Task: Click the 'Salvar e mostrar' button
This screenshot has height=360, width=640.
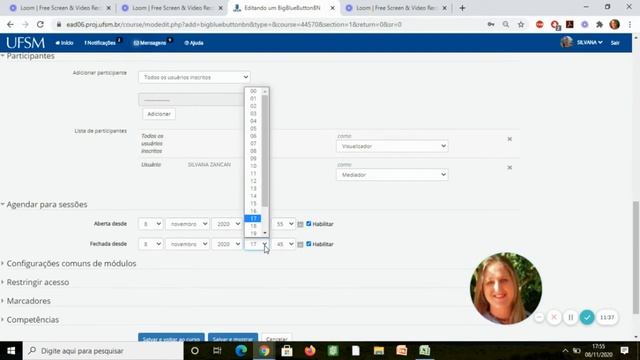Action: [233, 339]
